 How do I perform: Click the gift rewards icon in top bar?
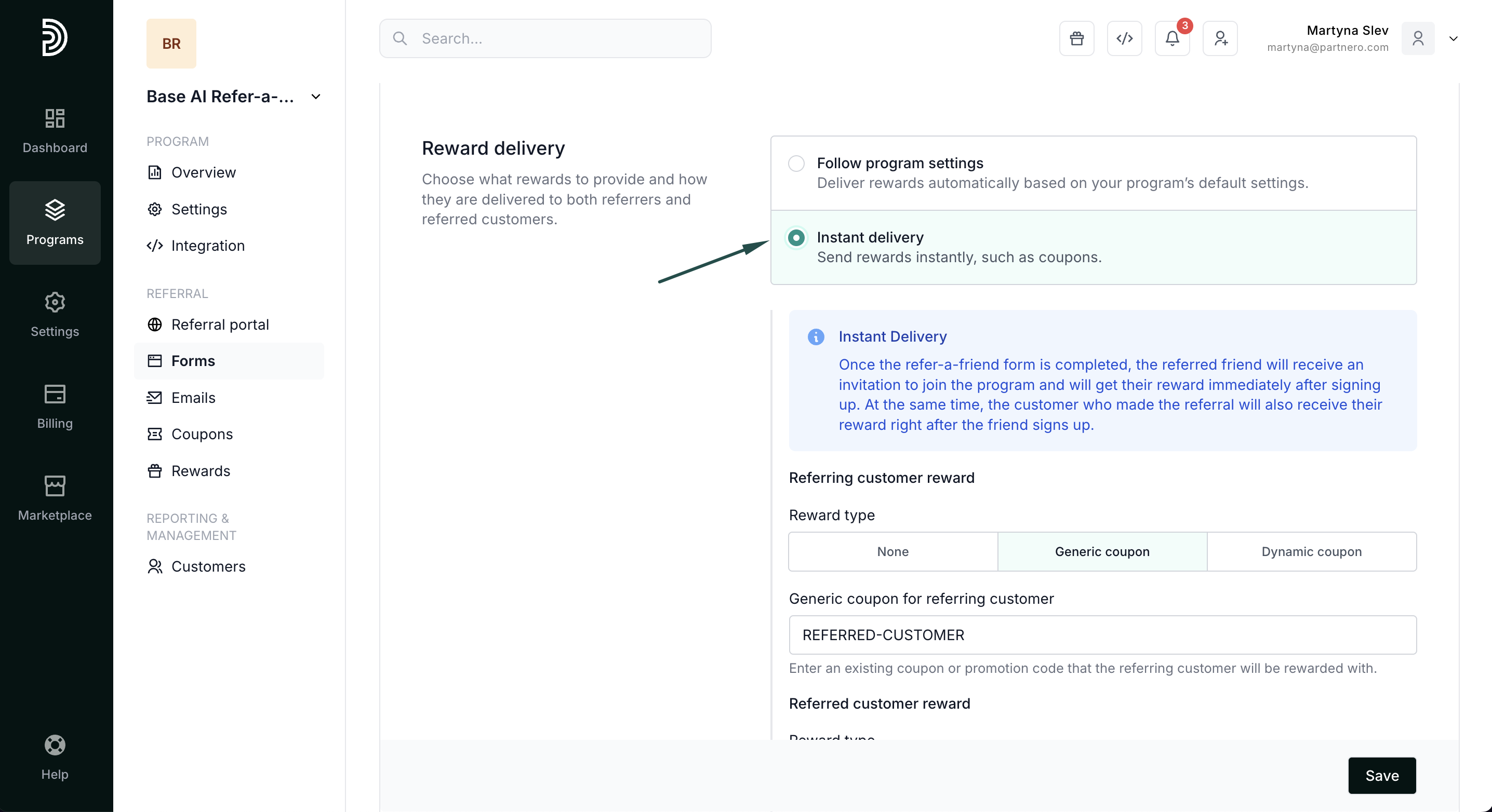1076,38
